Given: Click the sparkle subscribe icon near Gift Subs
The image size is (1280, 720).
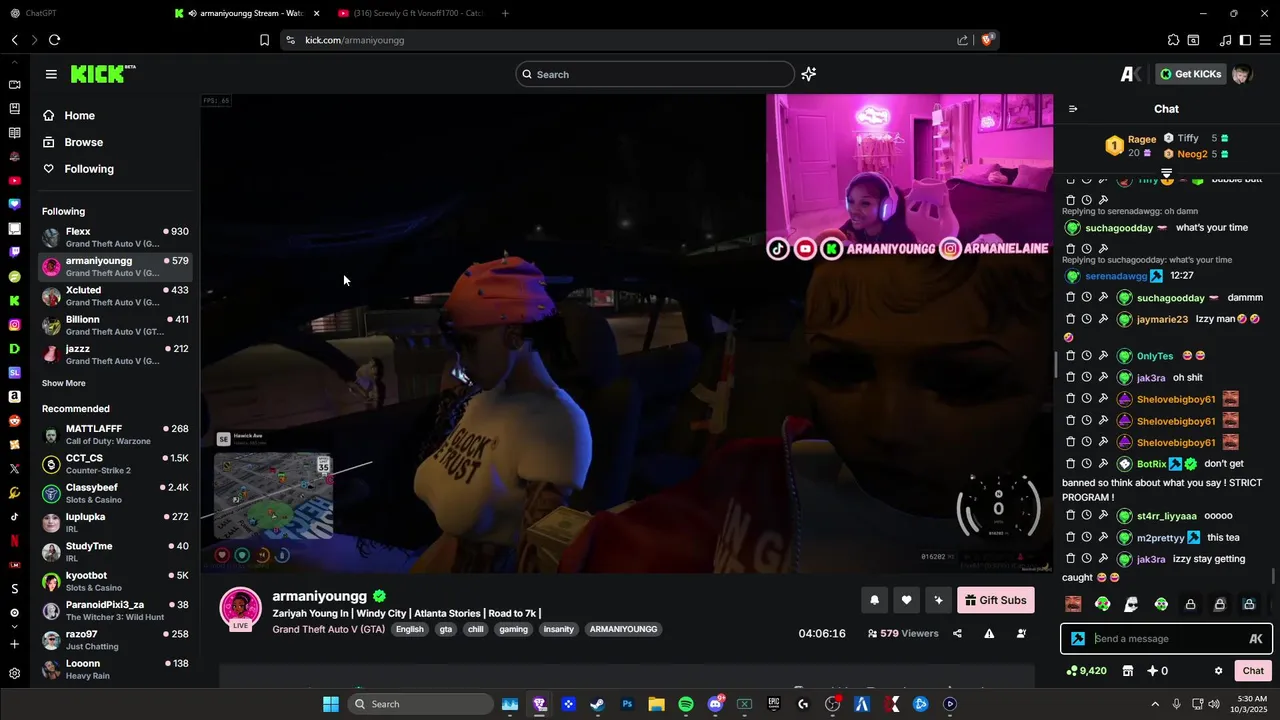Looking at the screenshot, I should pyautogui.click(x=938, y=600).
